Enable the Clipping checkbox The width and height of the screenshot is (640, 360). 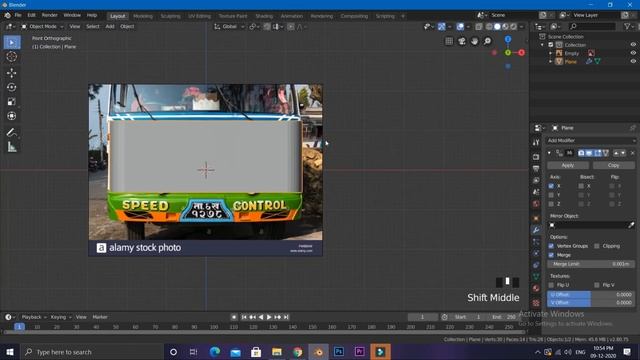pyautogui.click(x=597, y=246)
